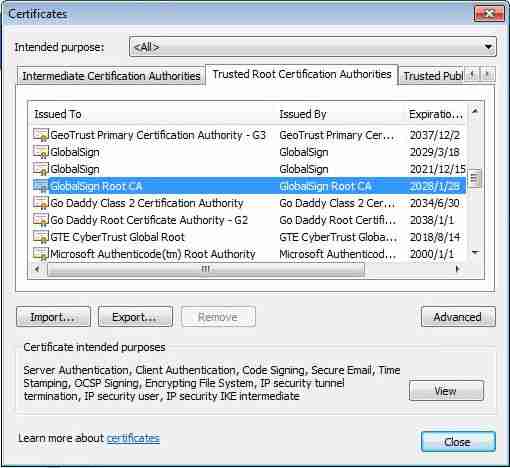Click the Import button
This screenshot has width=510, height=468.
click(x=53, y=317)
